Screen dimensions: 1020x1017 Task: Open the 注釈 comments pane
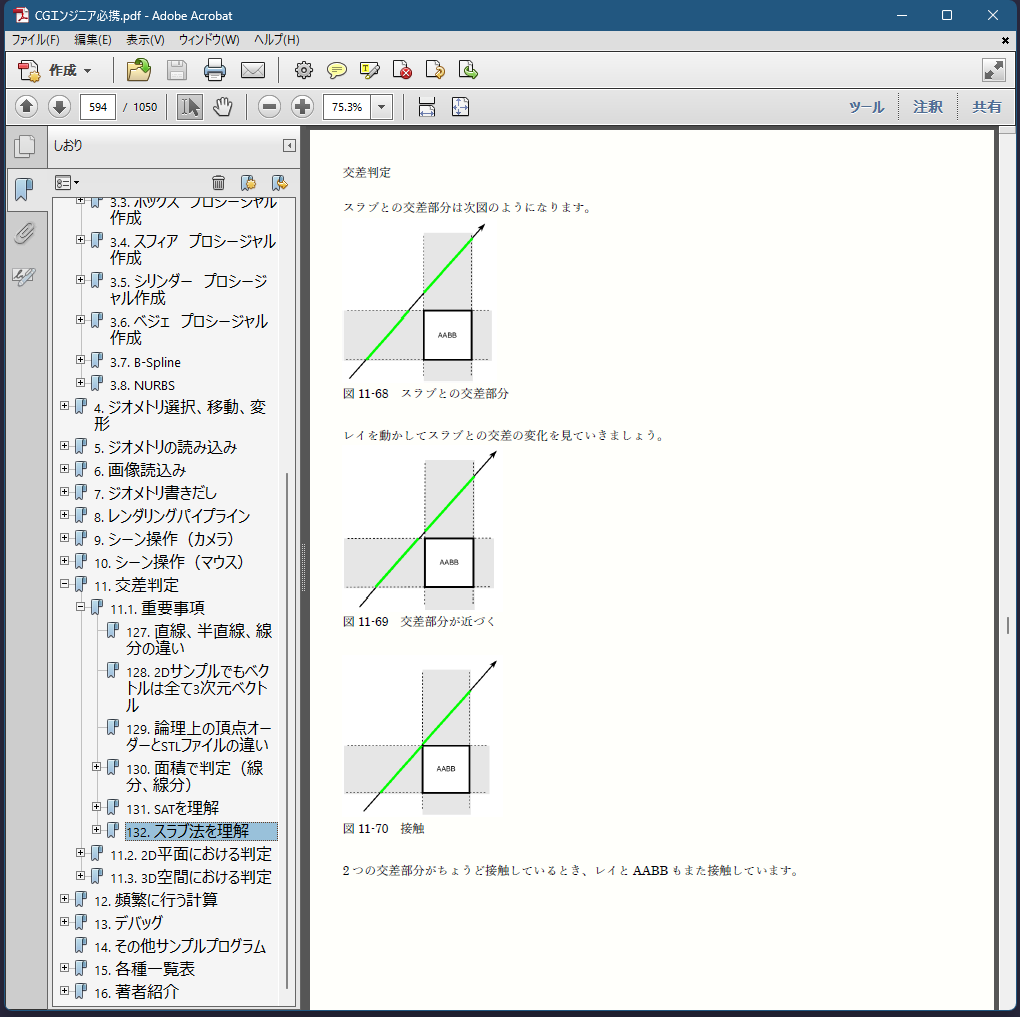[x=927, y=107]
